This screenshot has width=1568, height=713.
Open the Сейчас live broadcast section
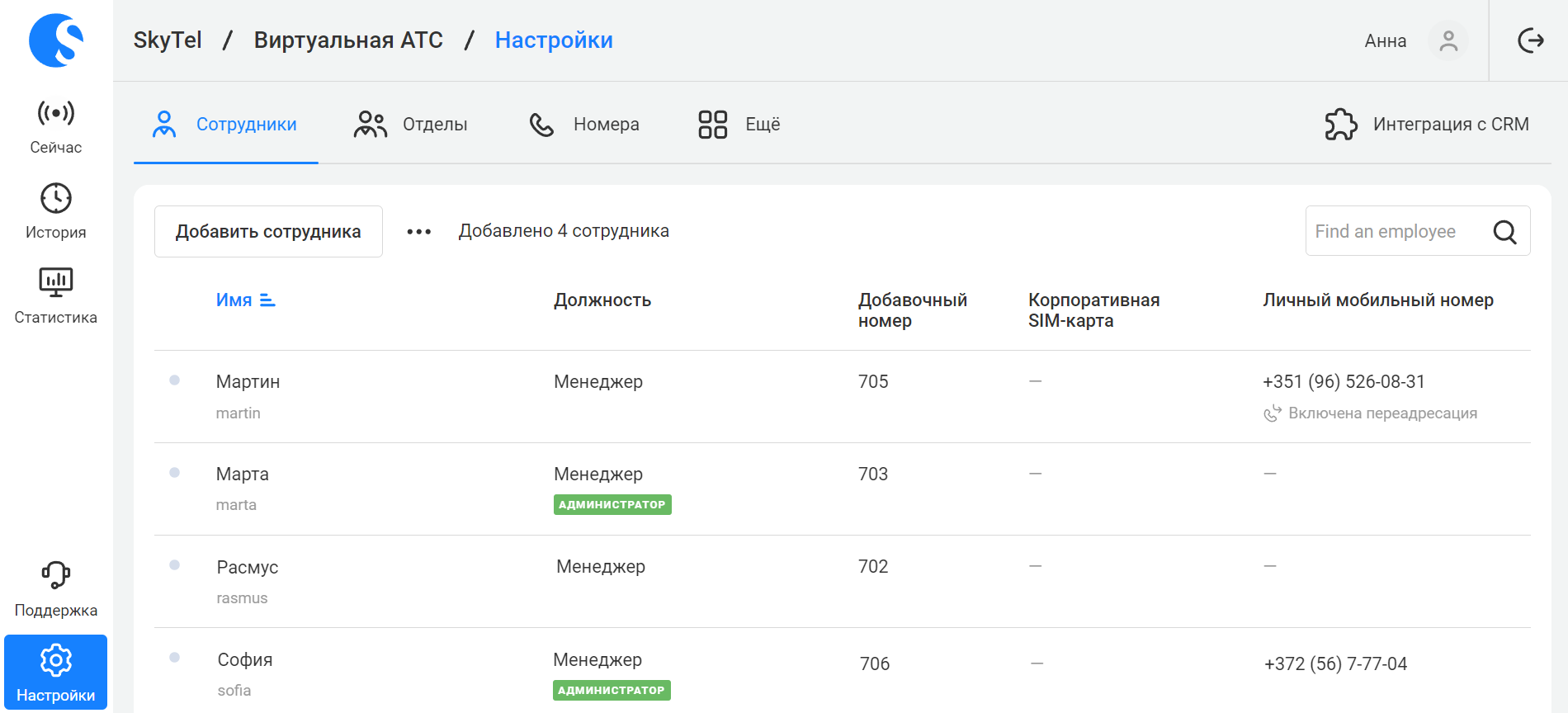(x=56, y=126)
